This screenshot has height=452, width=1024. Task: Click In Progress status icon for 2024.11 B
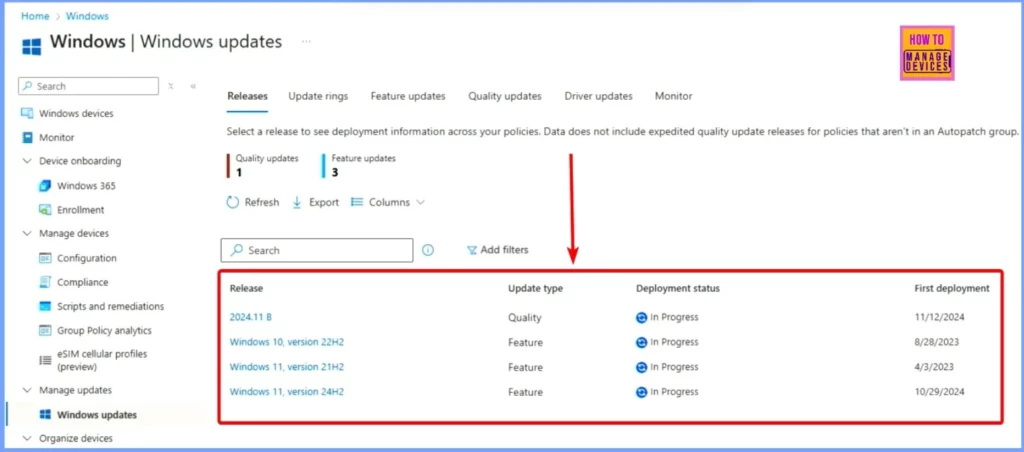[641, 317]
